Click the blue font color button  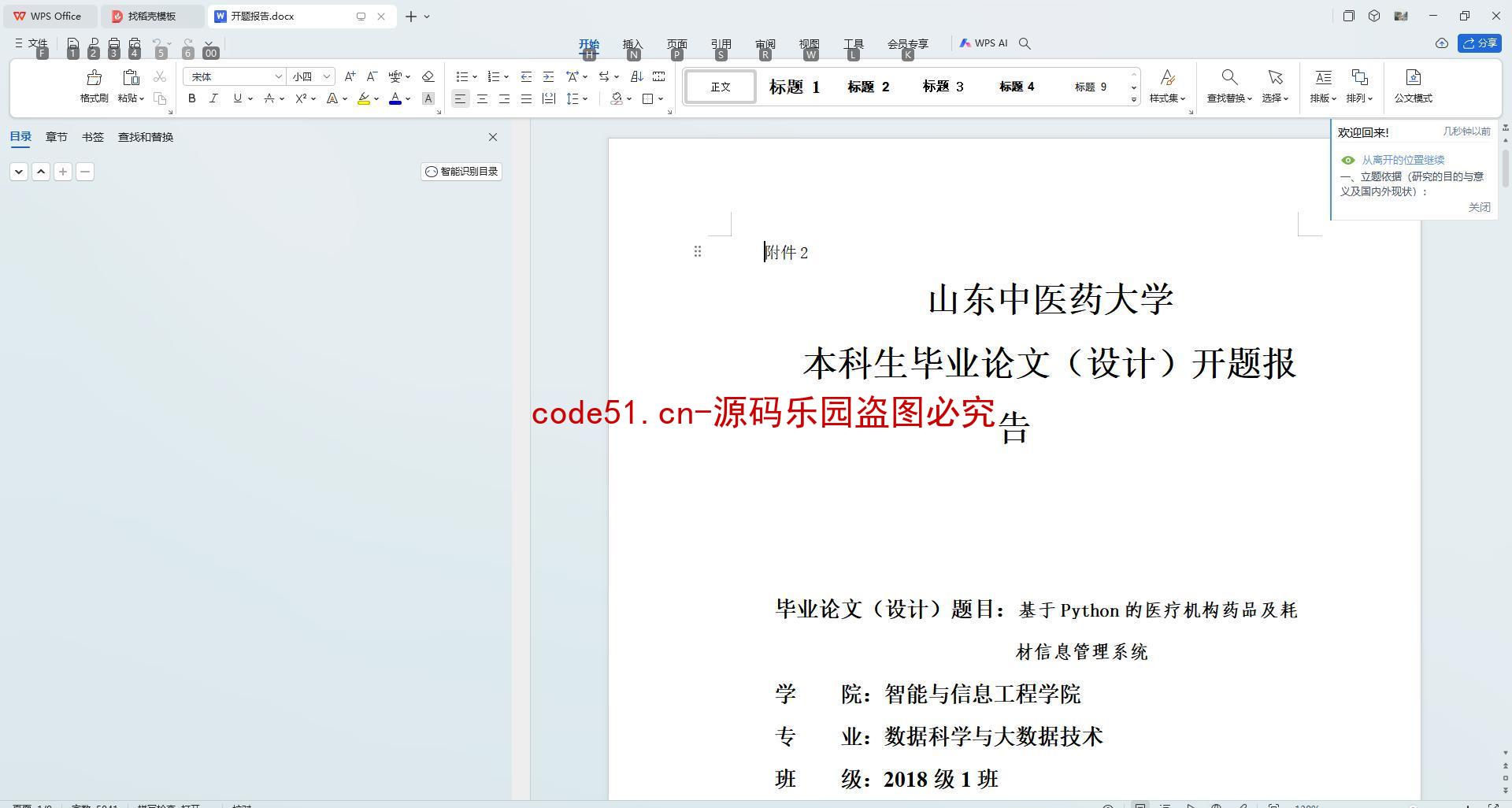[395, 98]
